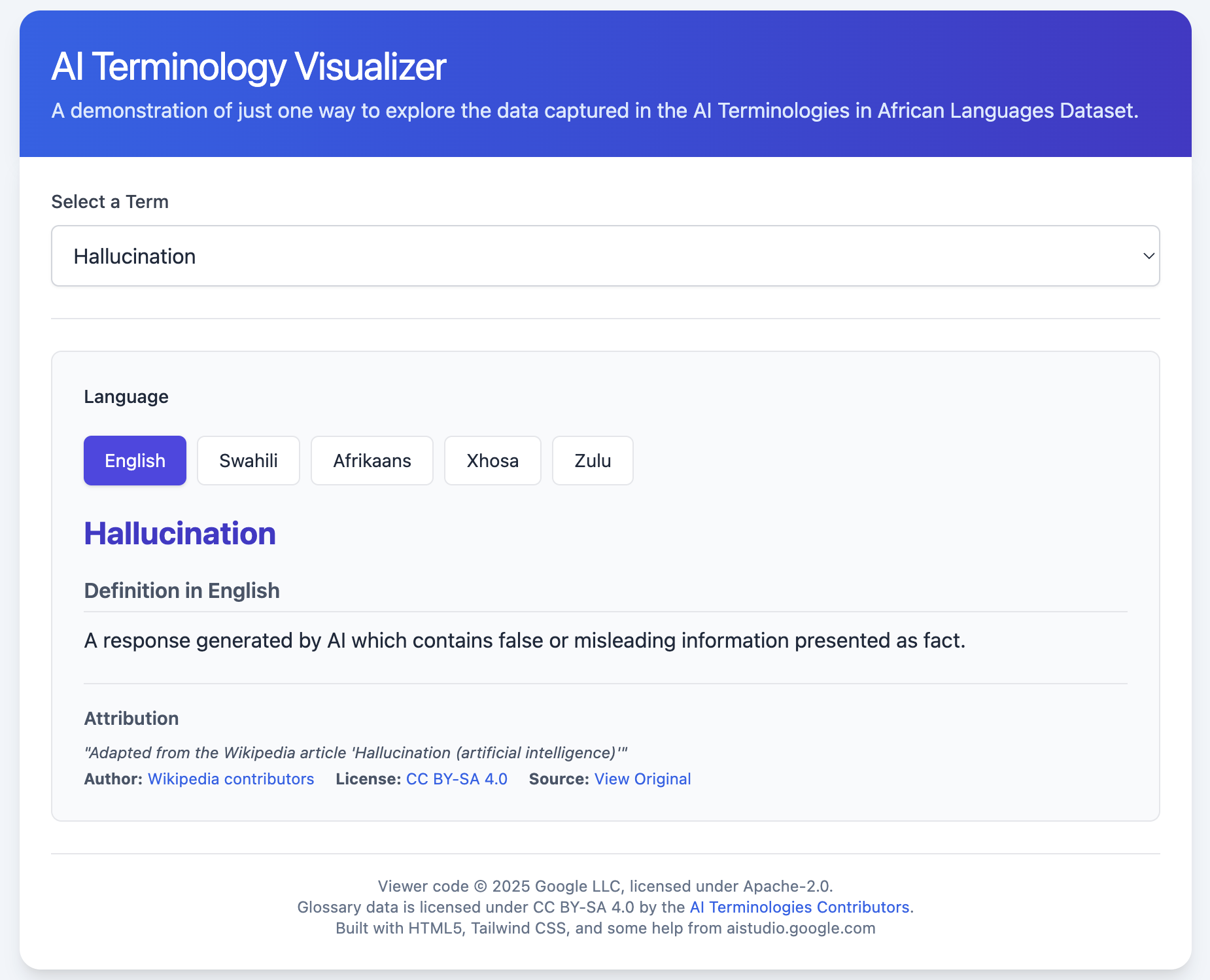
Task: Open the AI Terminologies Contributors link
Action: click(801, 907)
